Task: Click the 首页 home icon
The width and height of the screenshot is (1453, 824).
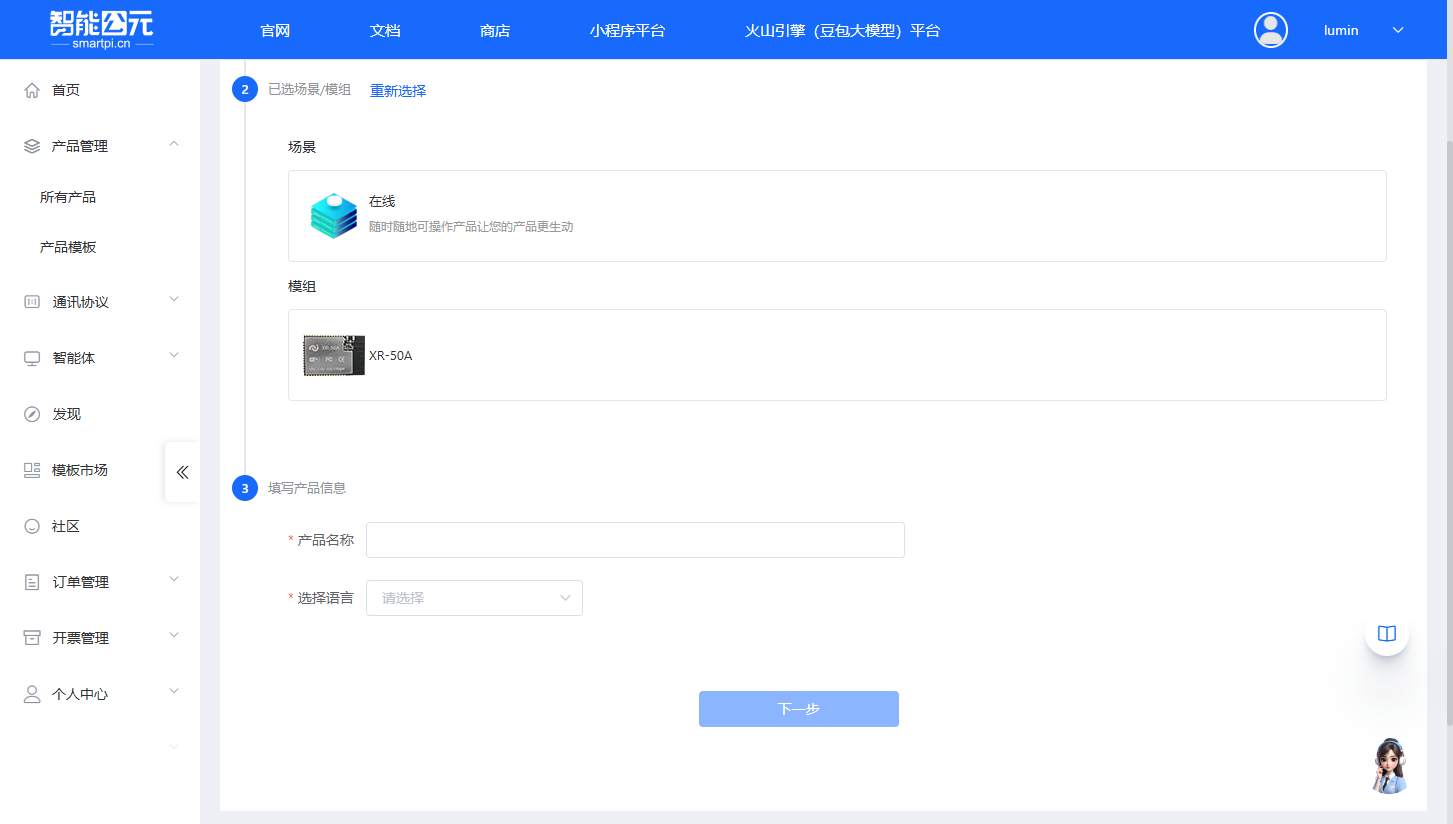Action: tap(32, 90)
